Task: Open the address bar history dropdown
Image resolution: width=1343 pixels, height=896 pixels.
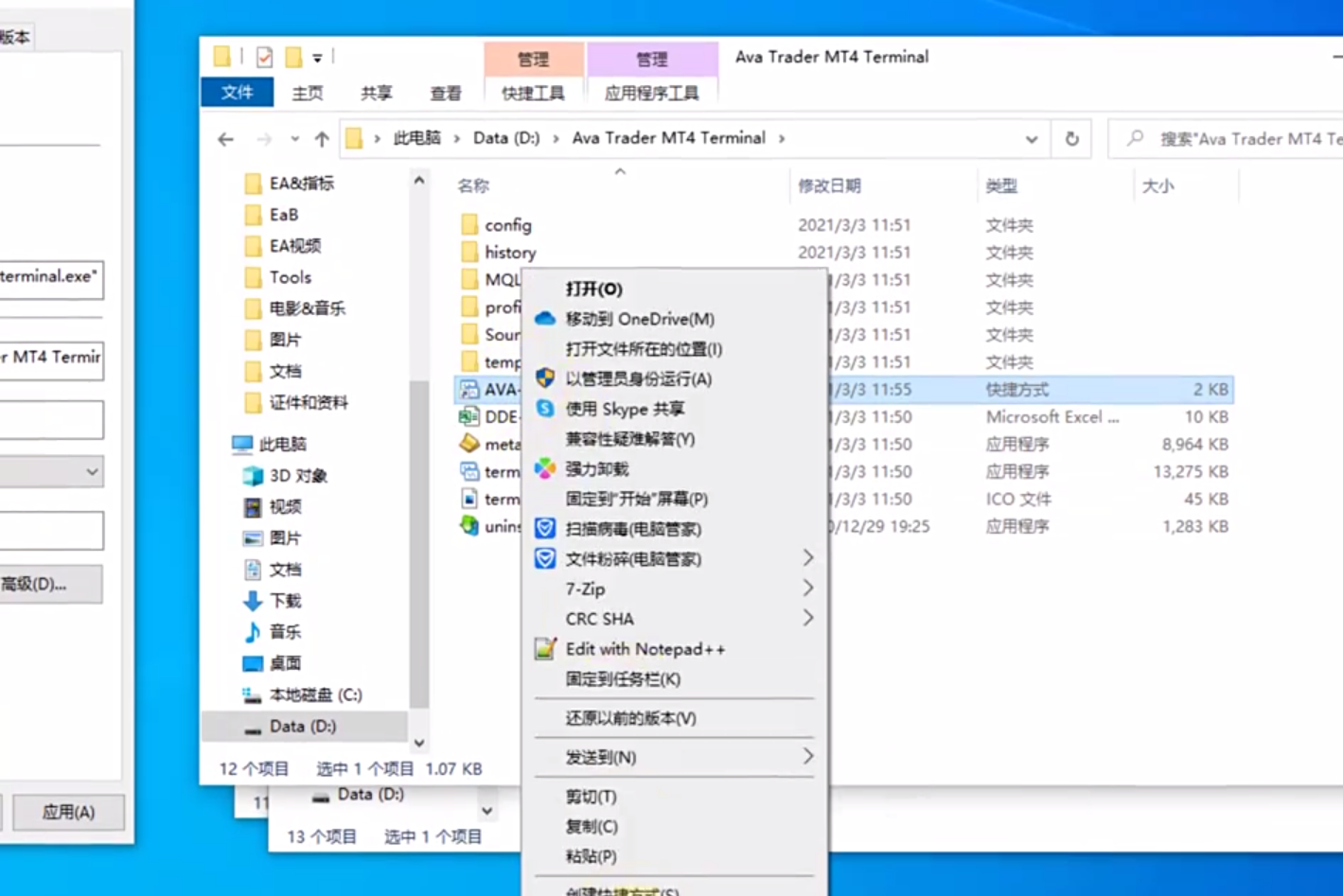Action: click(1032, 139)
